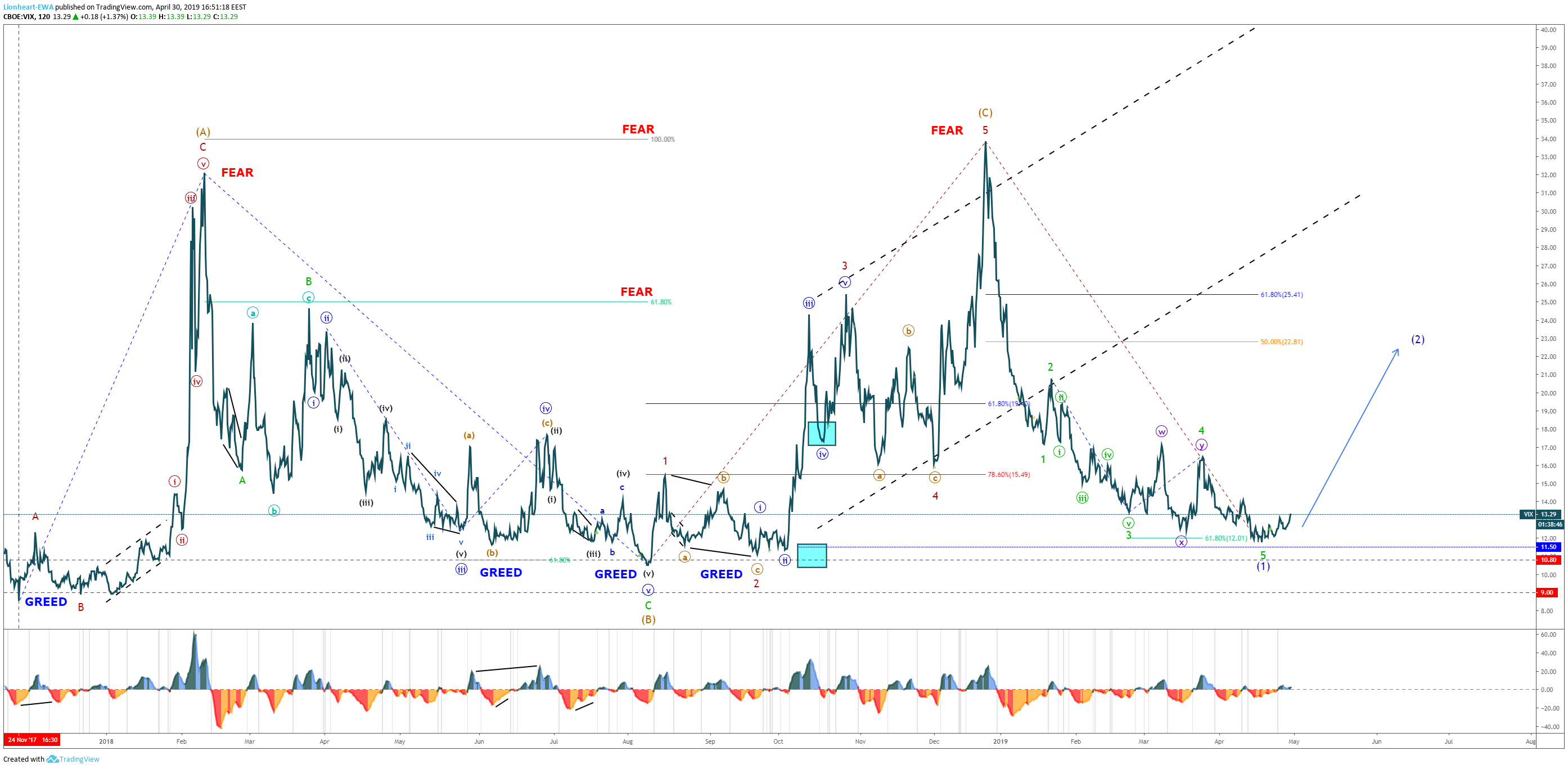Click the CBOE:VIX, 120 symbol title
Image resolution: width=1568 pixels, height=769 pixels.
[x=27, y=16]
